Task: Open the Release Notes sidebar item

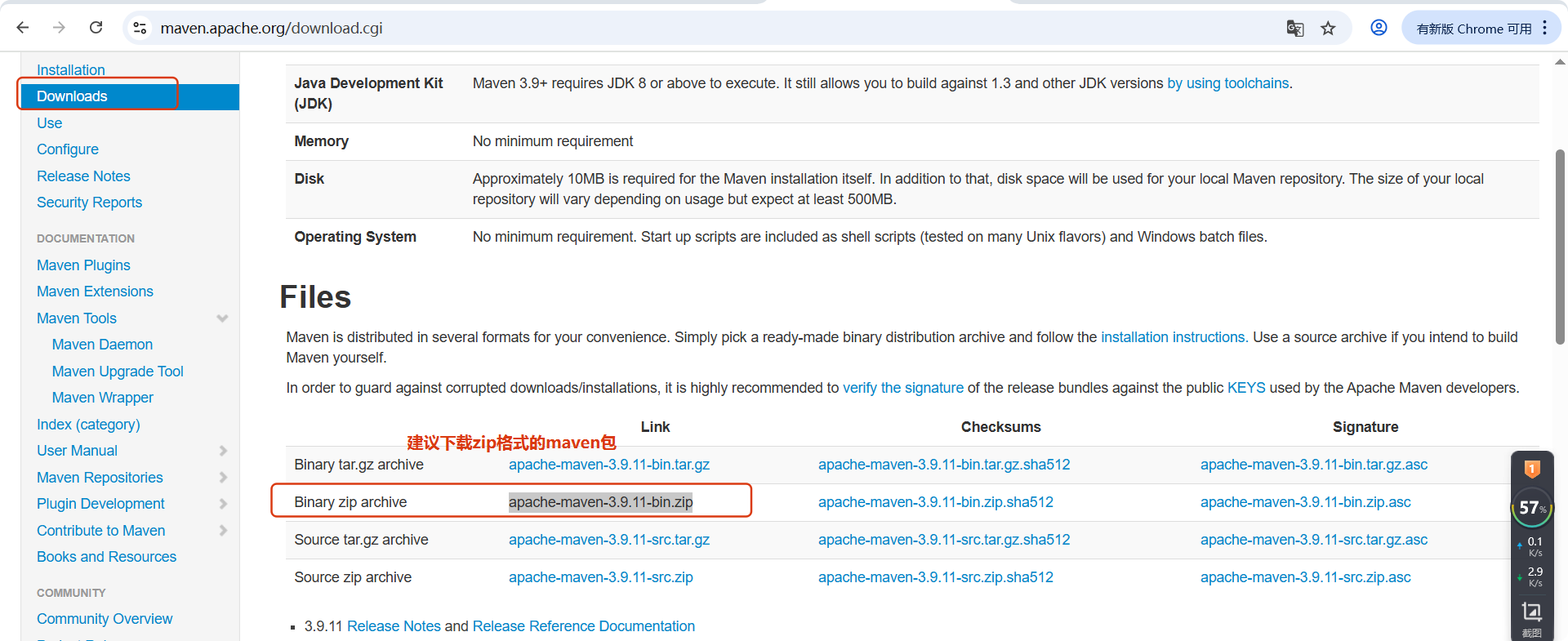Action: [83, 176]
